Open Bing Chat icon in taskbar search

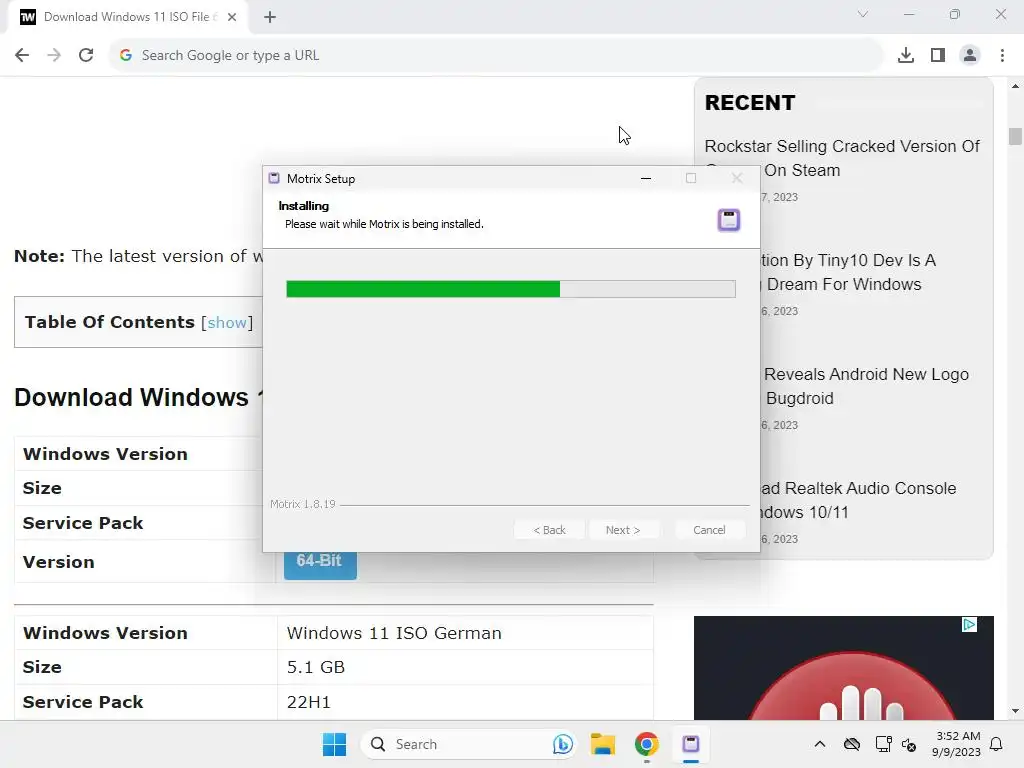click(562, 744)
